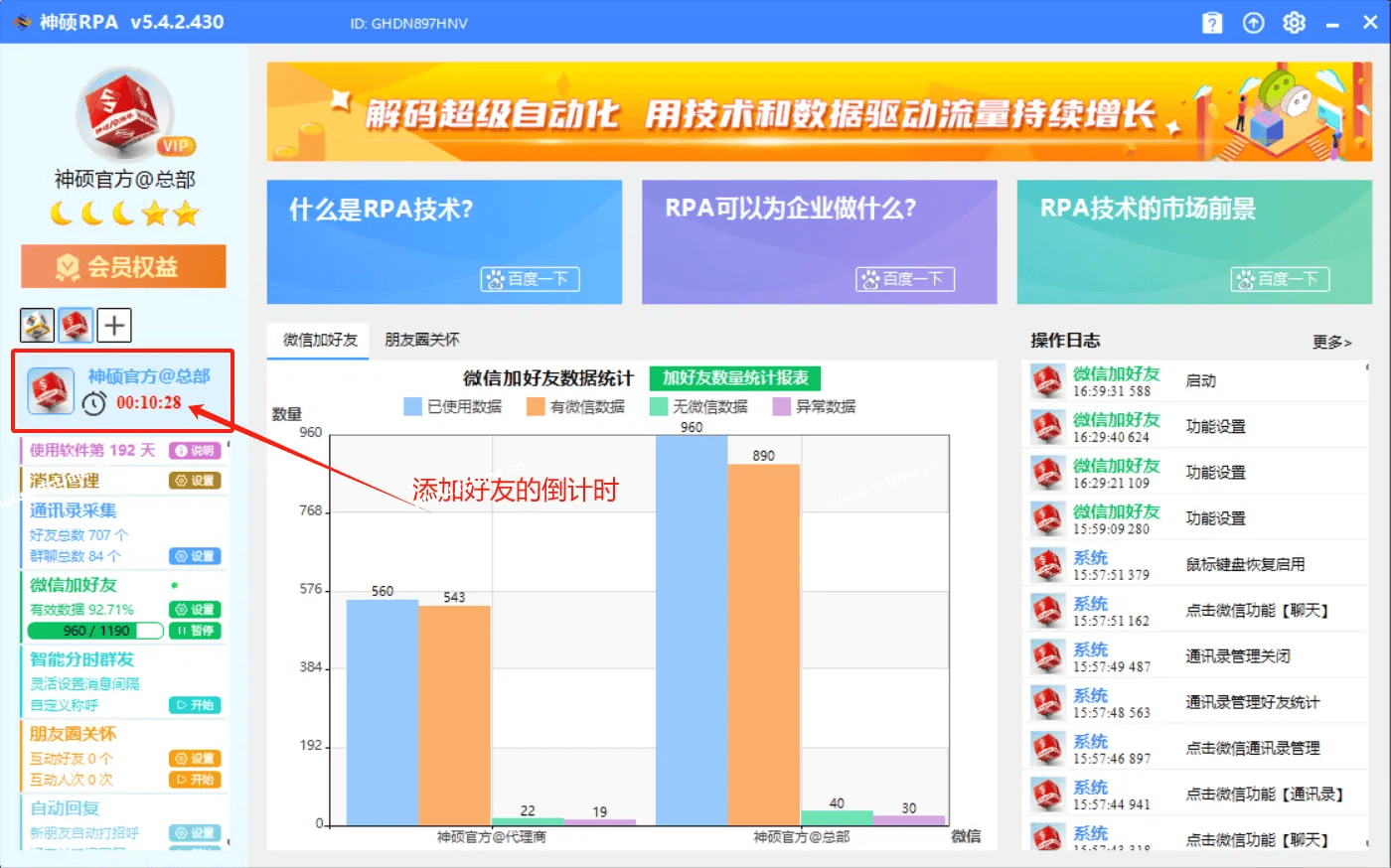Click log entry text 通讯录管理关闭
Screen dimensions: 1391x868
pos(1238,656)
